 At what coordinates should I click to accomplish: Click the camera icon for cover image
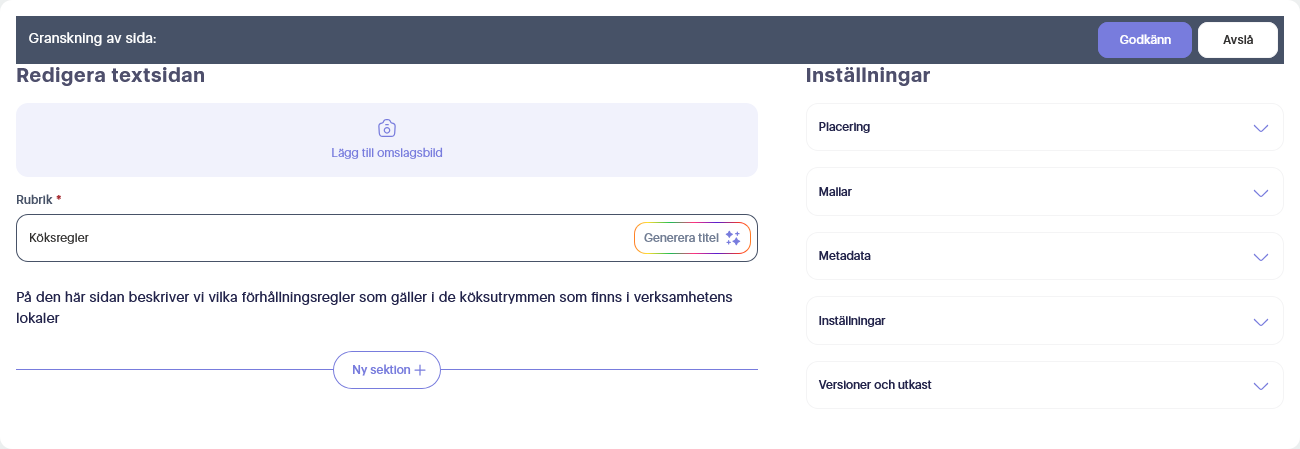[x=387, y=128]
